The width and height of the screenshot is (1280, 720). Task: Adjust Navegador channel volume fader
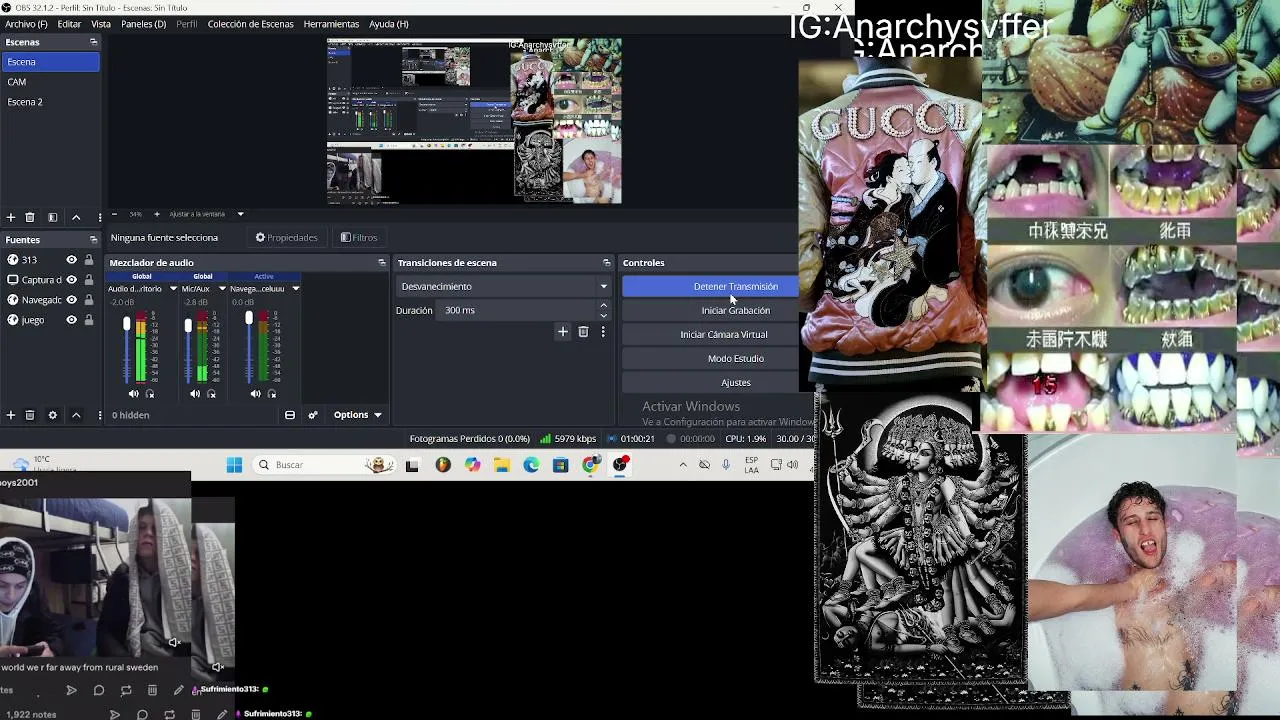coord(249,319)
